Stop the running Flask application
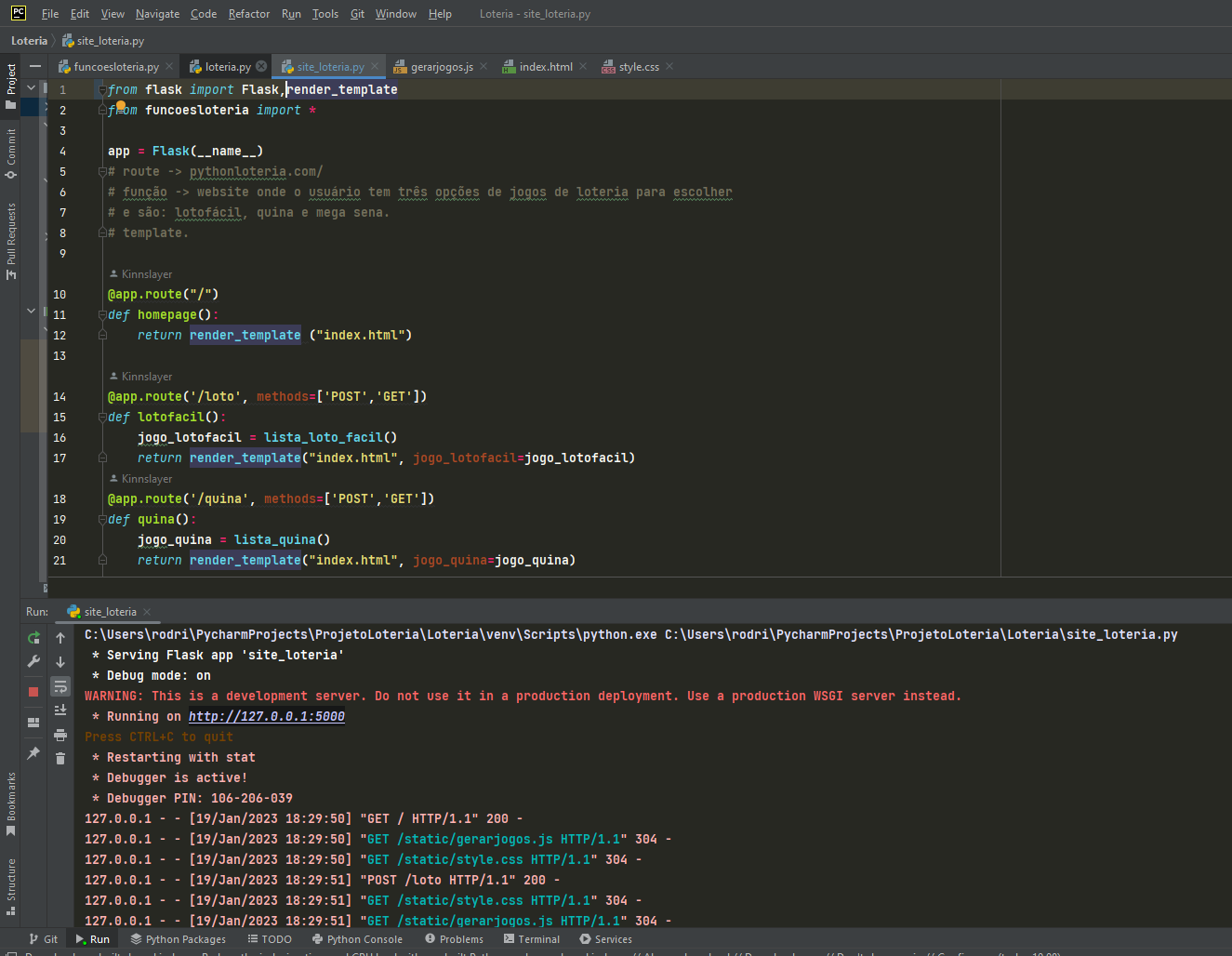This screenshot has height=956, width=1232. [x=33, y=692]
